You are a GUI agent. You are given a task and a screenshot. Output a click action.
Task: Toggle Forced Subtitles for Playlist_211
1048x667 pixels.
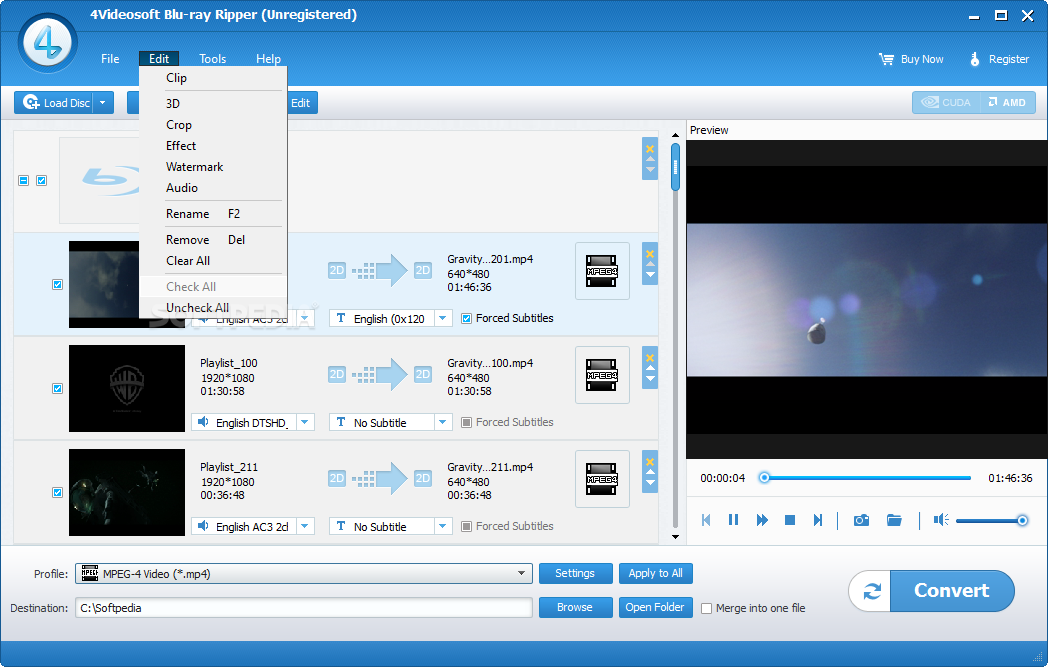pyautogui.click(x=467, y=527)
